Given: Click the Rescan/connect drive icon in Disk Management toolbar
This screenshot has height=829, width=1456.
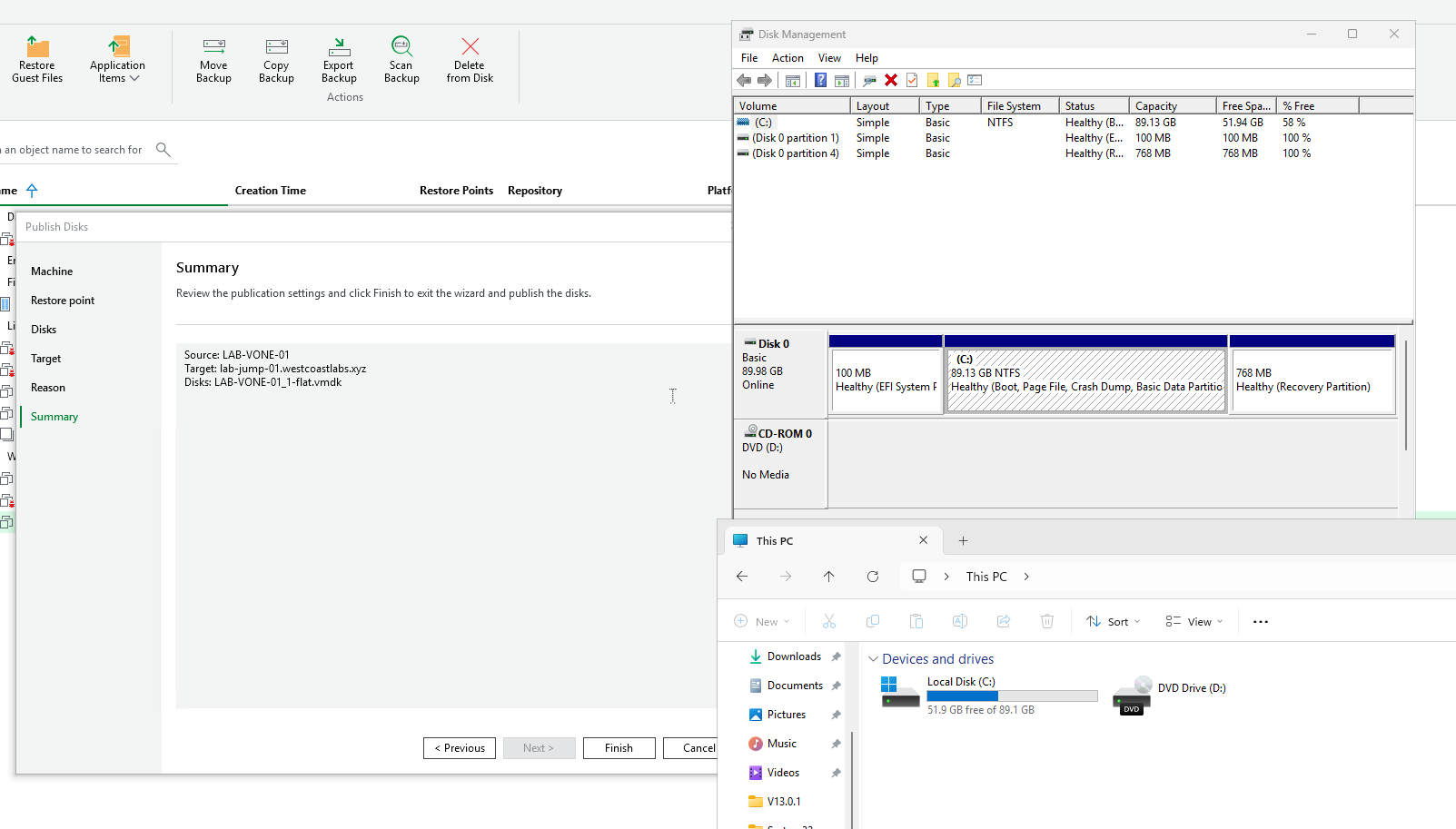Looking at the screenshot, I should point(869,80).
